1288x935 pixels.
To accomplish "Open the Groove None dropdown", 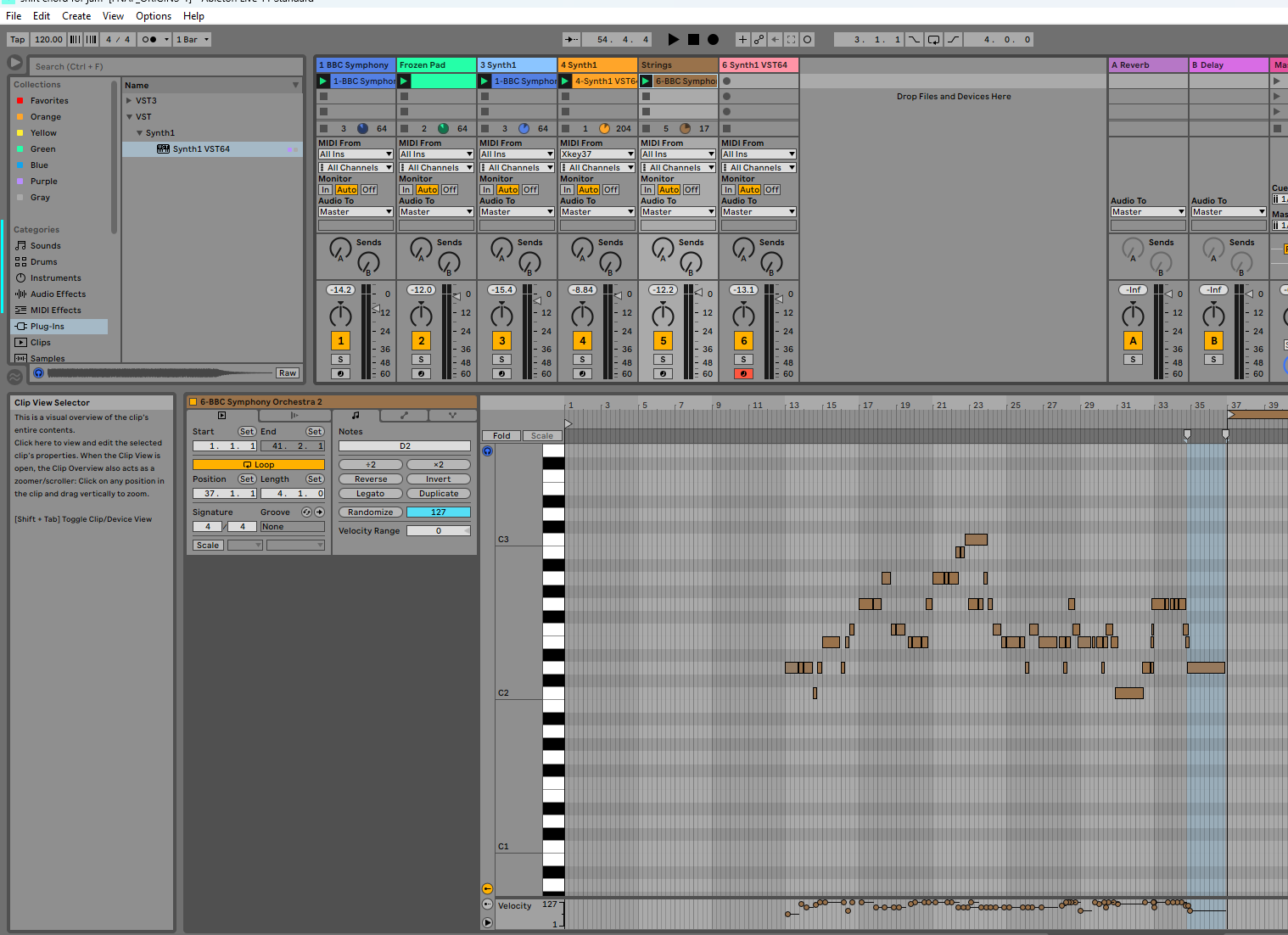I will tap(293, 526).
